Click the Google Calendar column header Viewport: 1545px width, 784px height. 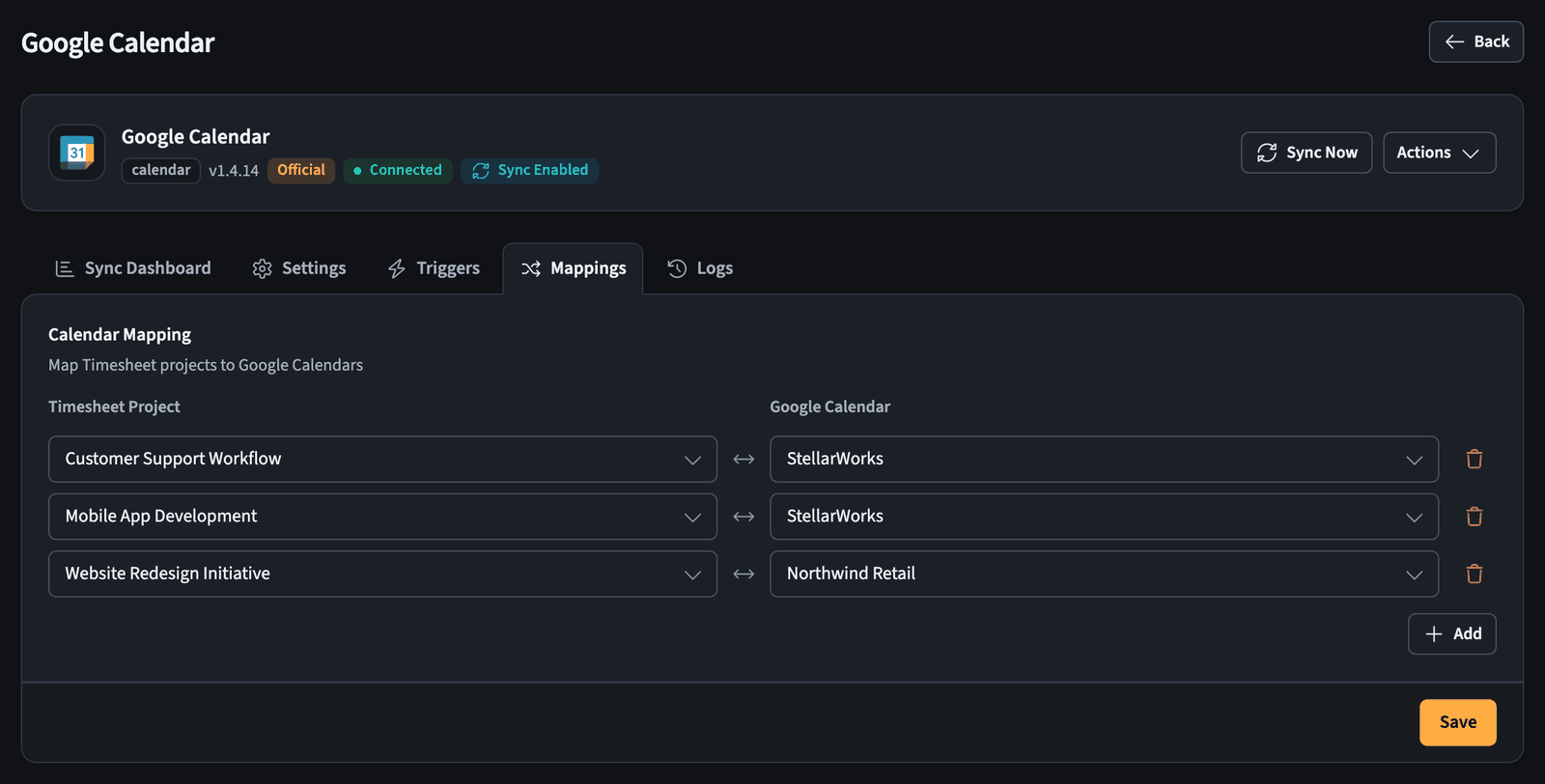pyautogui.click(x=830, y=407)
